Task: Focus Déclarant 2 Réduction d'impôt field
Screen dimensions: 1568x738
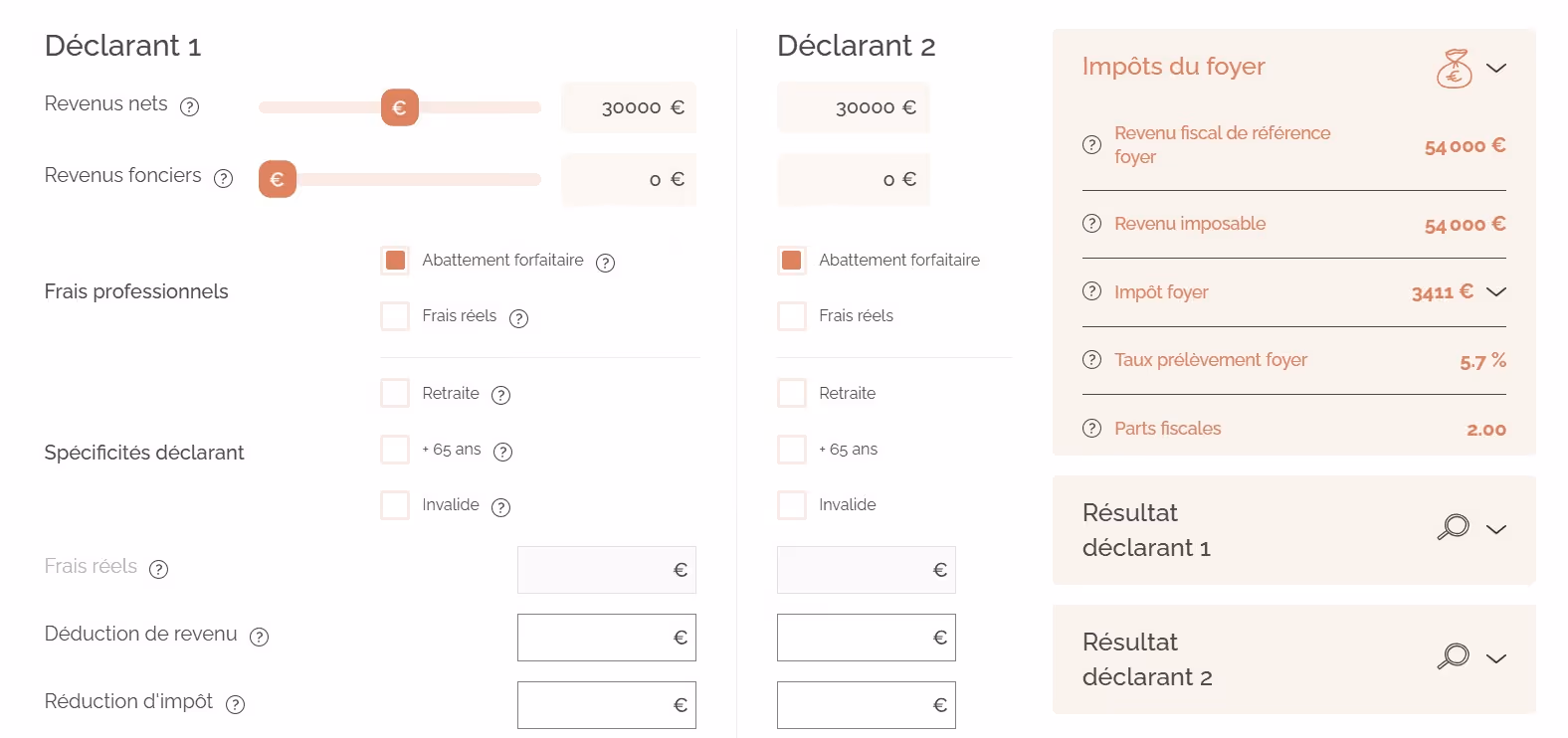Action: (x=867, y=705)
